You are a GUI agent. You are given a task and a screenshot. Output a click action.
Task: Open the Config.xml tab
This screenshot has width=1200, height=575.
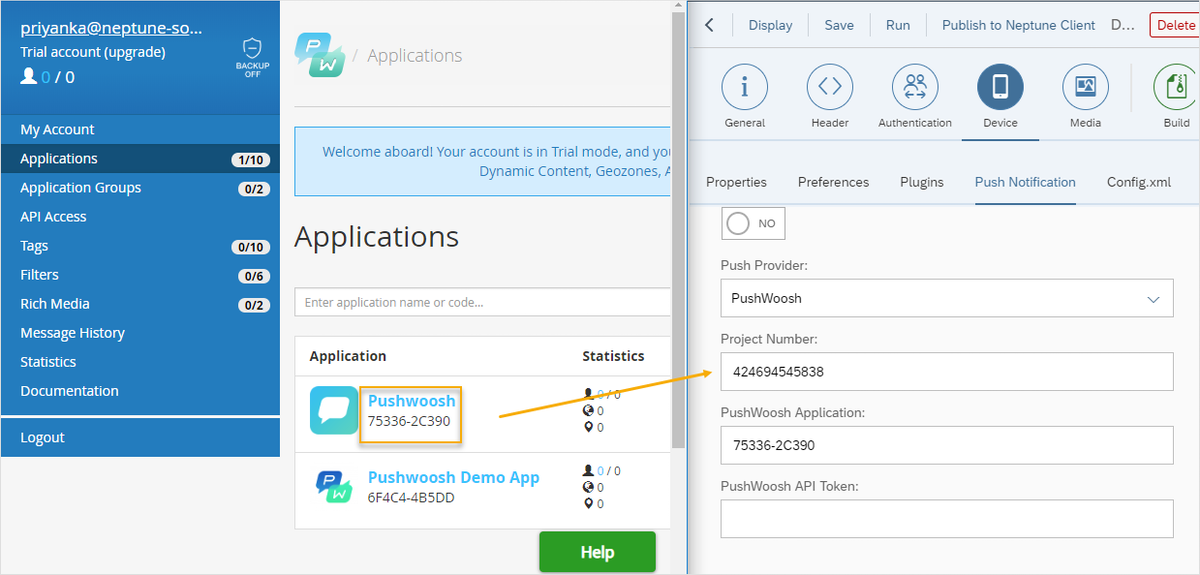(x=1138, y=182)
